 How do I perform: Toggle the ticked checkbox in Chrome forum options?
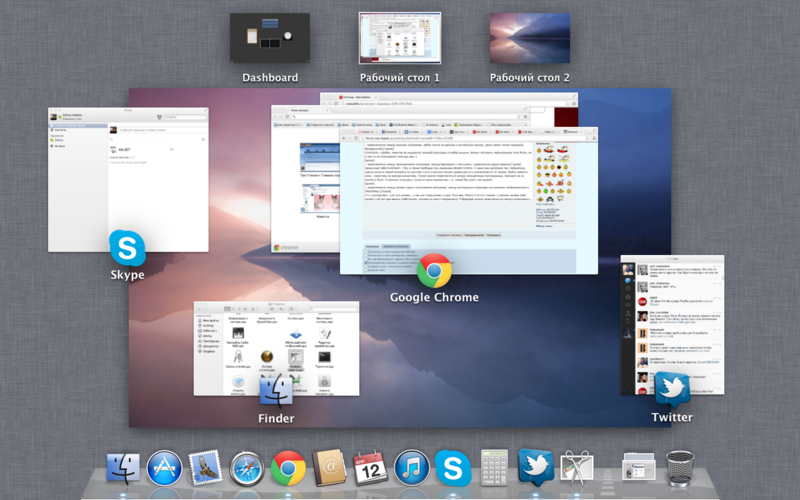point(366,262)
